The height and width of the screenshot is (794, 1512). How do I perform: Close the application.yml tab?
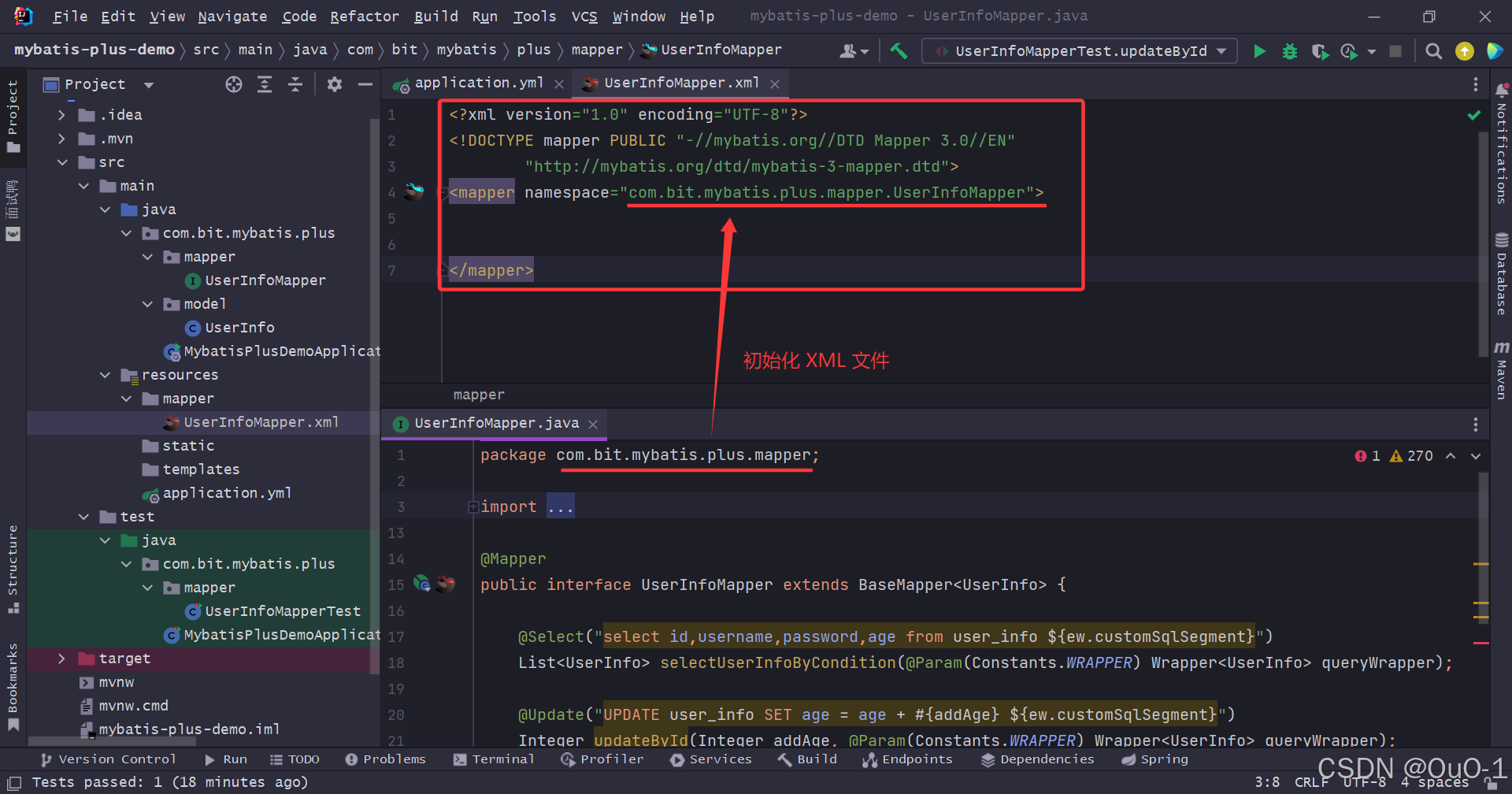pos(558,84)
